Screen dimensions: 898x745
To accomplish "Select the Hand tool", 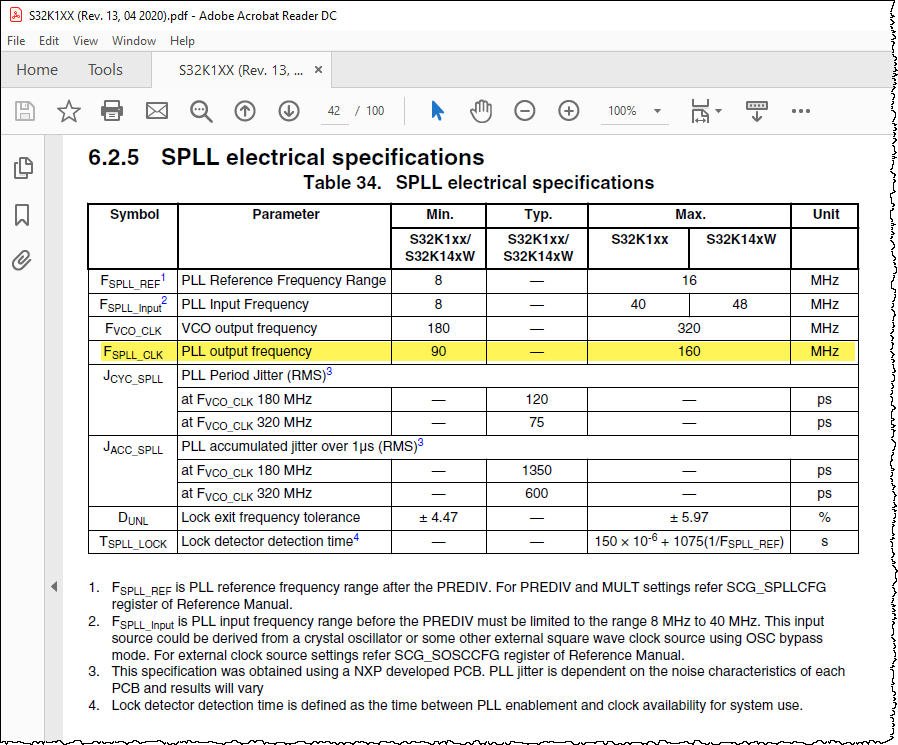I will 481,111.
